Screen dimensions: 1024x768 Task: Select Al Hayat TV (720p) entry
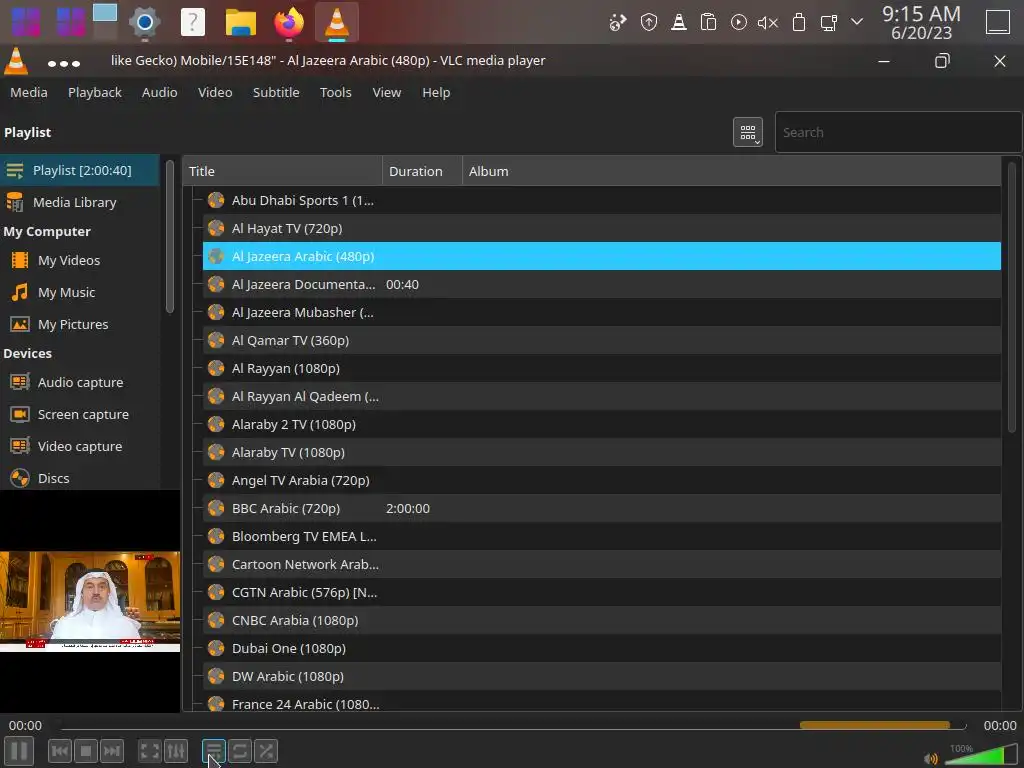pos(601,229)
